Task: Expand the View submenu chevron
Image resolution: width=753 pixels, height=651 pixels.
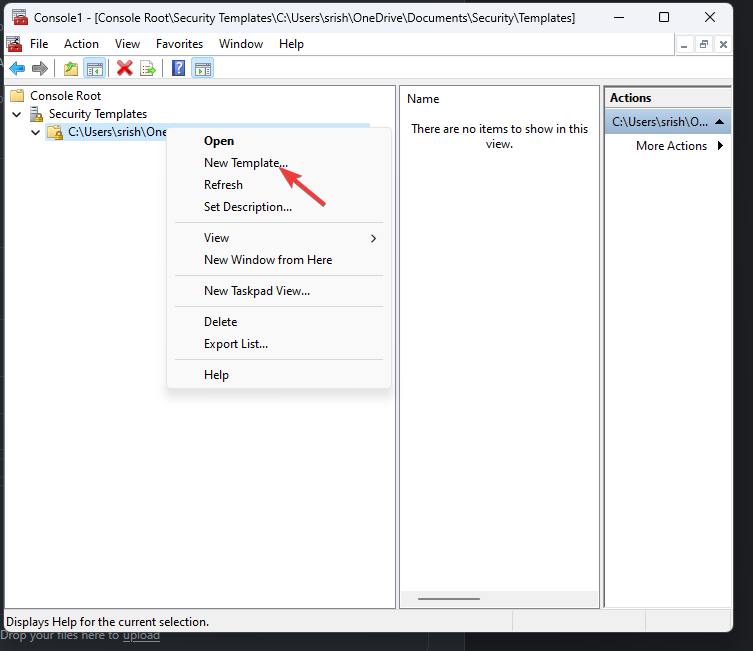Action: pyautogui.click(x=373, y=238)
